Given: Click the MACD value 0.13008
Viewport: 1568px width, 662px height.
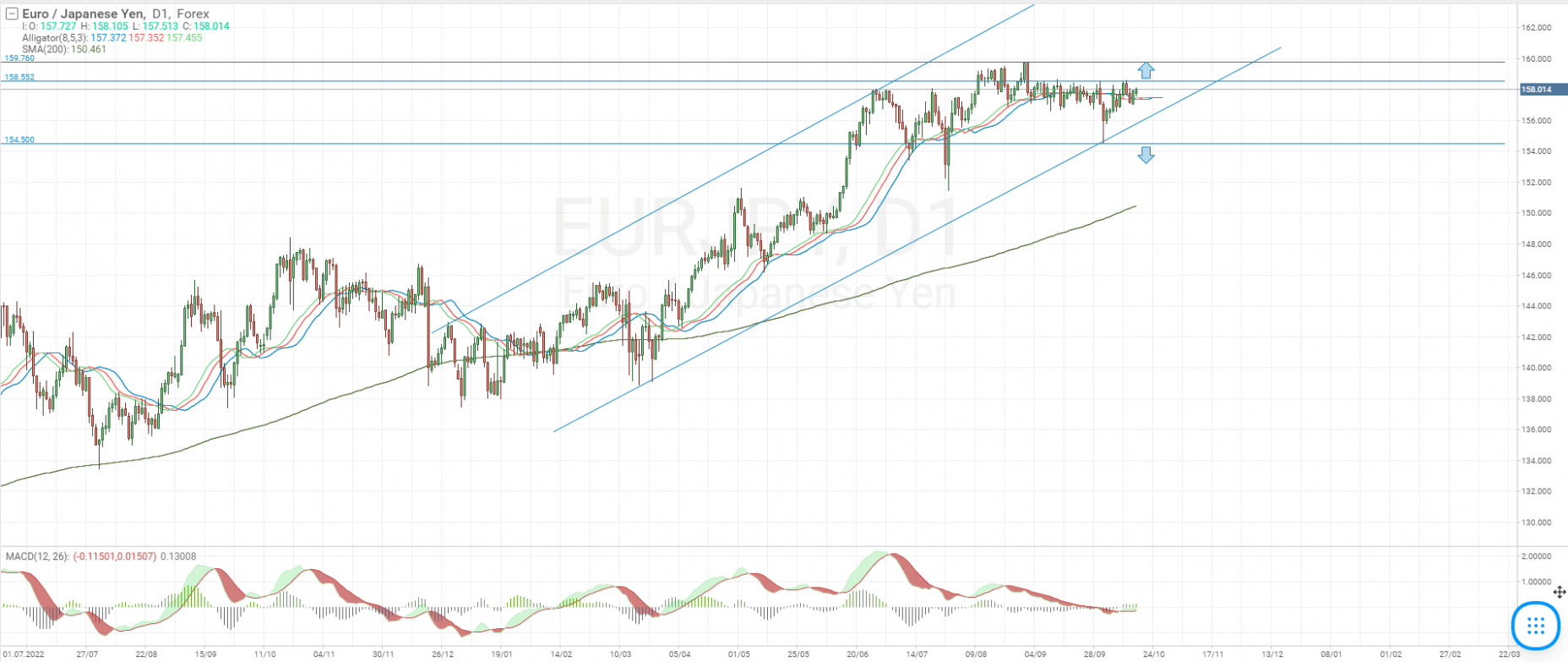Looking at the screenshot, I should pos(178,556).
